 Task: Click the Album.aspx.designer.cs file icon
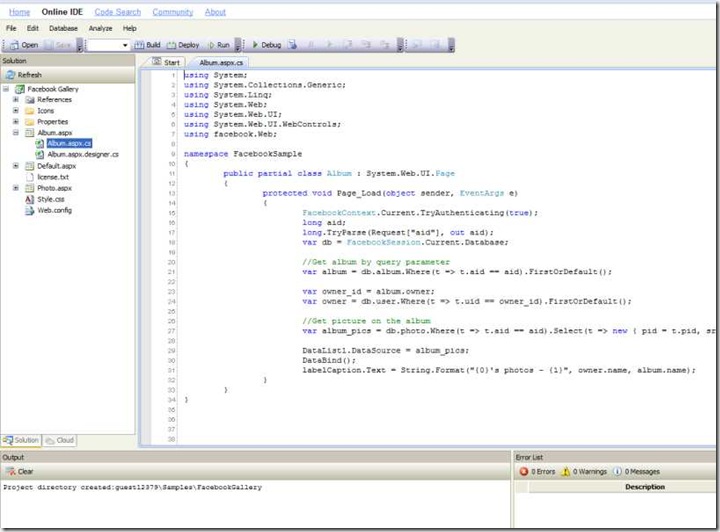coord(40,155)
